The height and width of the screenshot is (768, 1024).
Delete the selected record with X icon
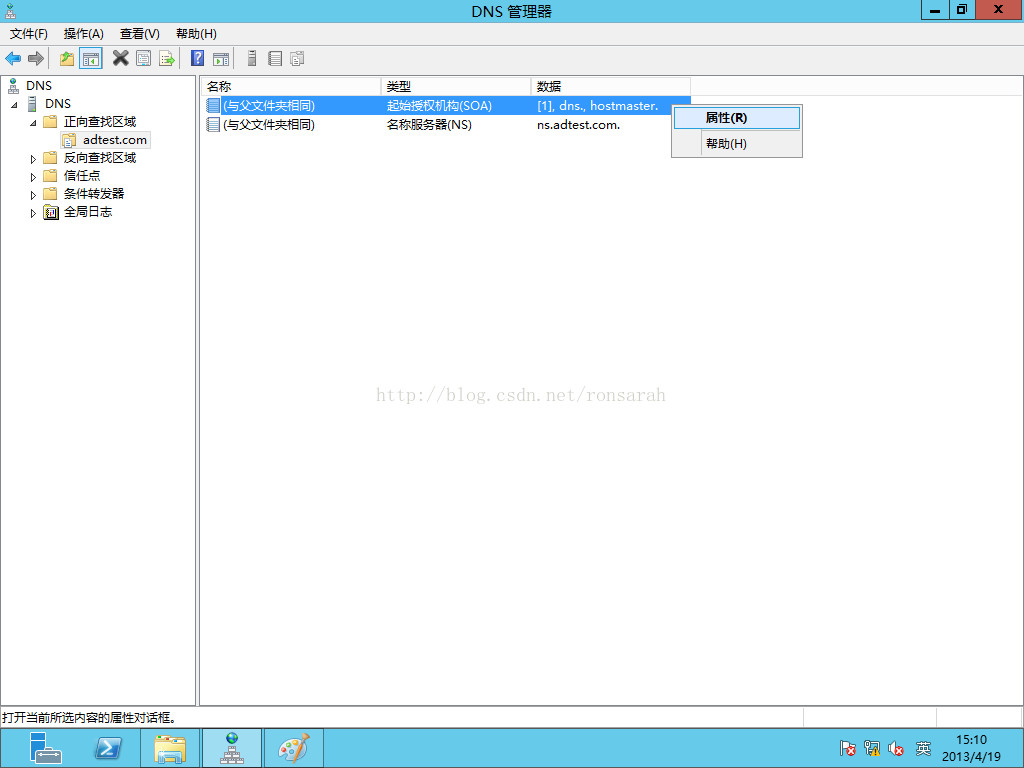[x=120, y=59]
